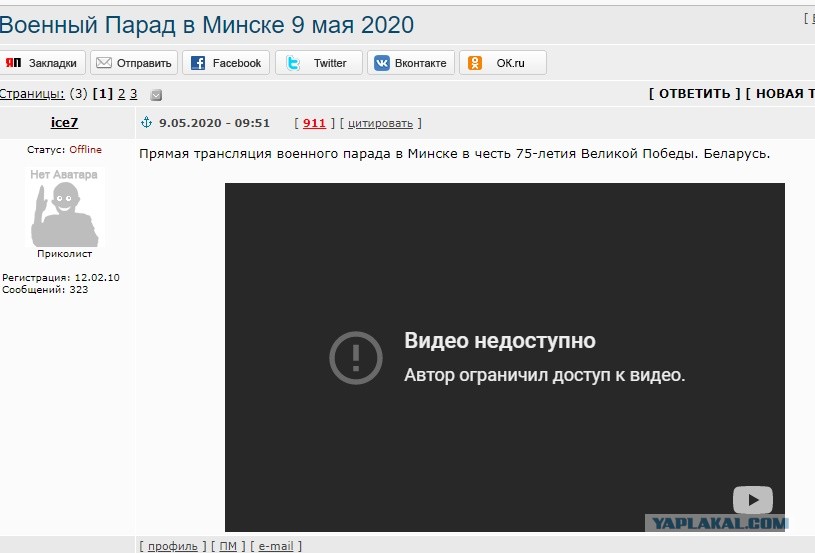Select current page [1] indicator
The width and height of the screenshot is (815, 553).
(x=103, y=94)
